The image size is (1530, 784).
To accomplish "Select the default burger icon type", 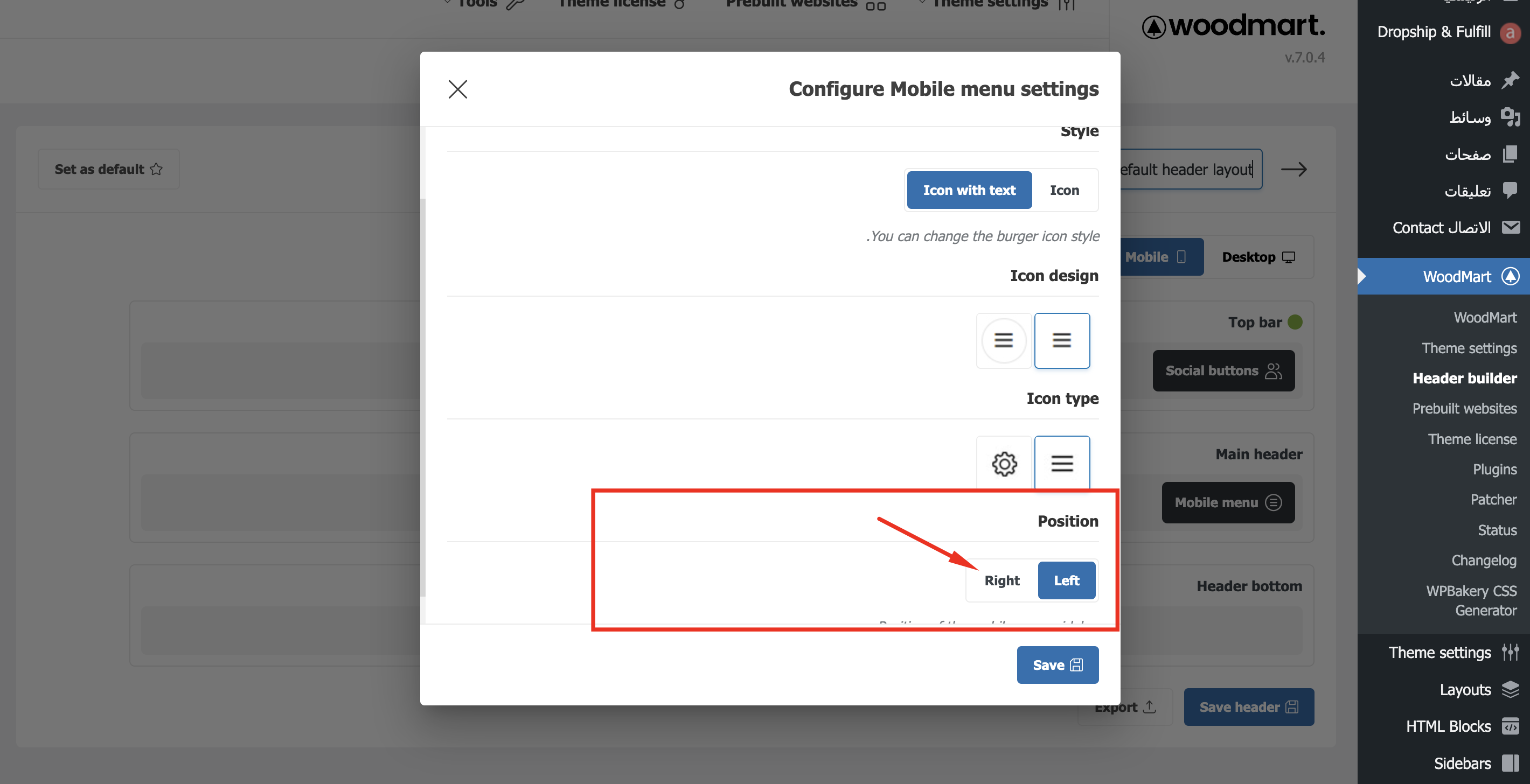I will 1061,463.
